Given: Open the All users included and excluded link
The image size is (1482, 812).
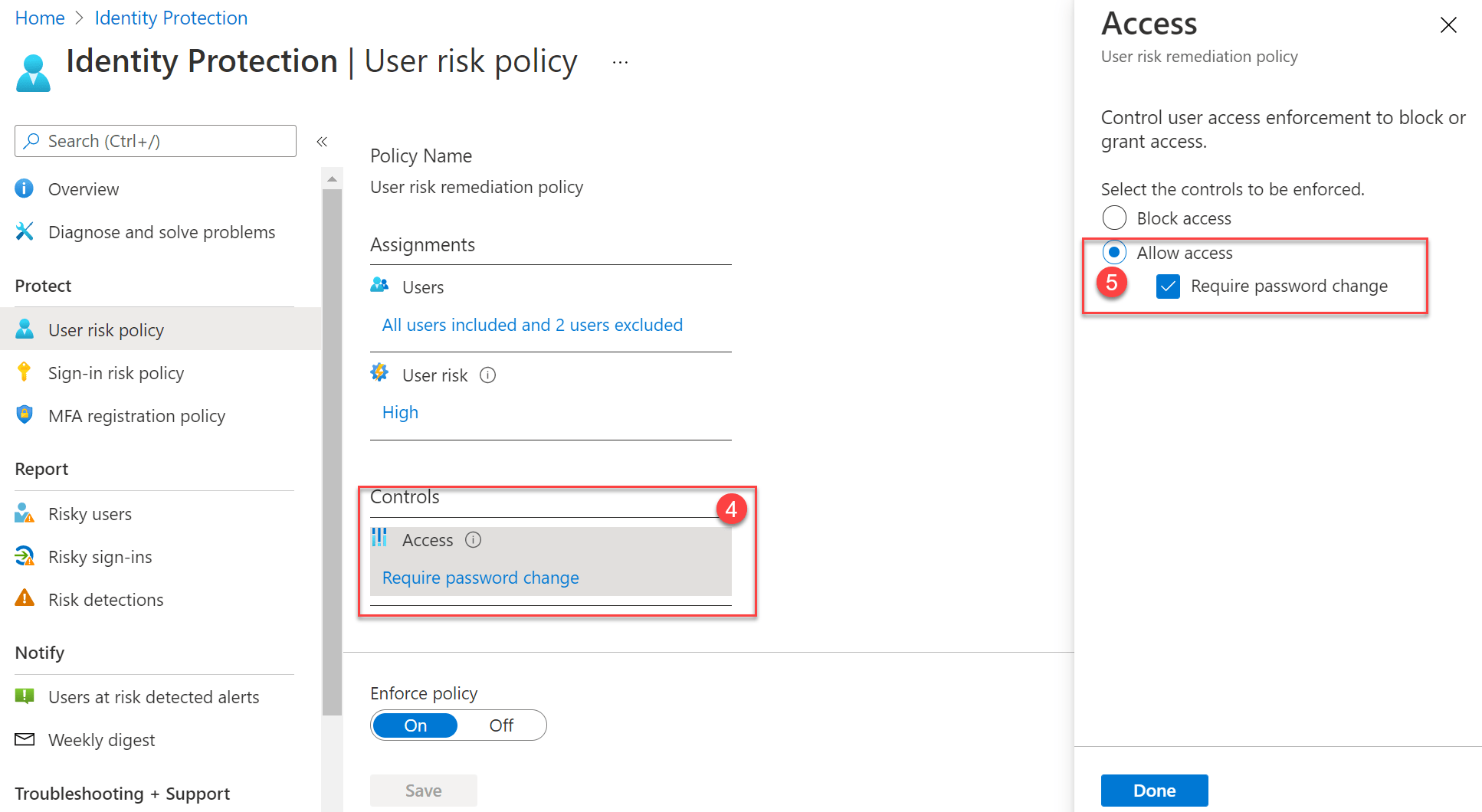Looking at the screenshot, I should click(532, 324).
